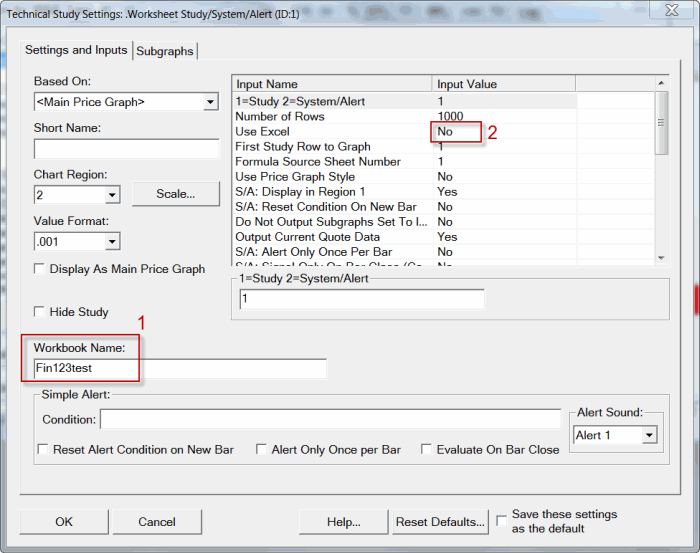
Task: Click the Simple Alert Condition field
Action: point(330,419)
